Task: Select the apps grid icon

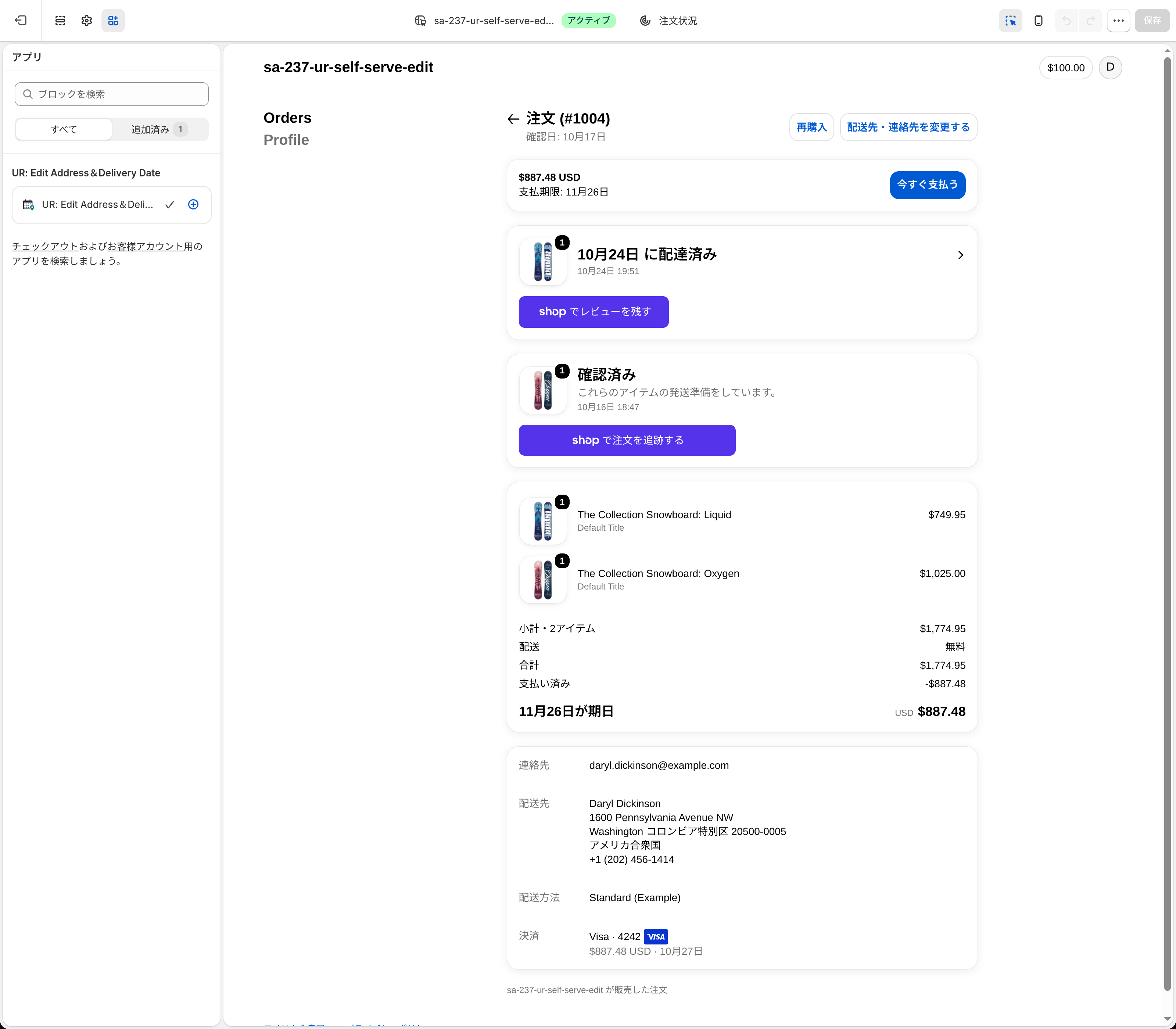Action: tap(113, 21)
